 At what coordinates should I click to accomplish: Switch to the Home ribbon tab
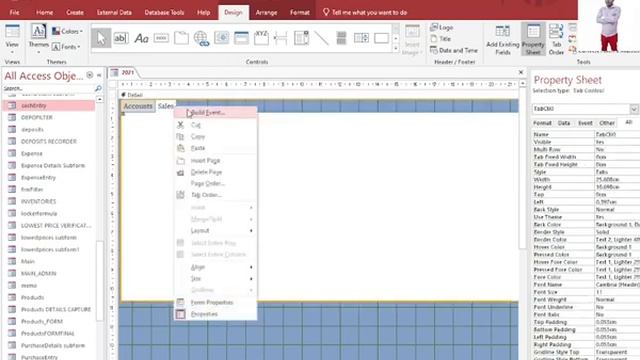click(x=44, y=12)
